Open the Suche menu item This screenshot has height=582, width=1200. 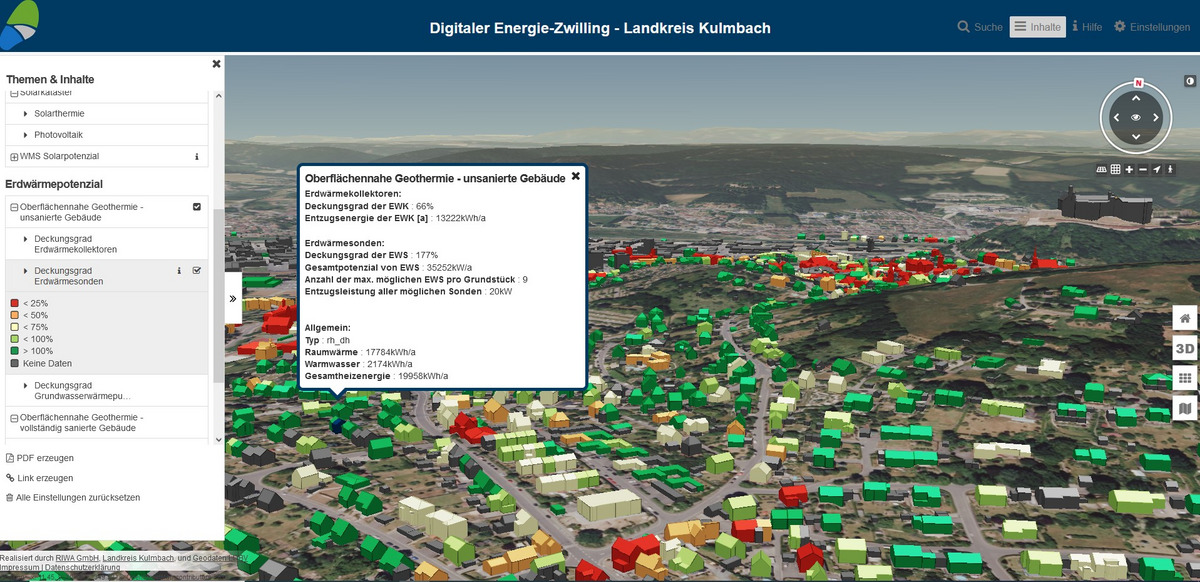pyautogui.click(x=979, y=27)
